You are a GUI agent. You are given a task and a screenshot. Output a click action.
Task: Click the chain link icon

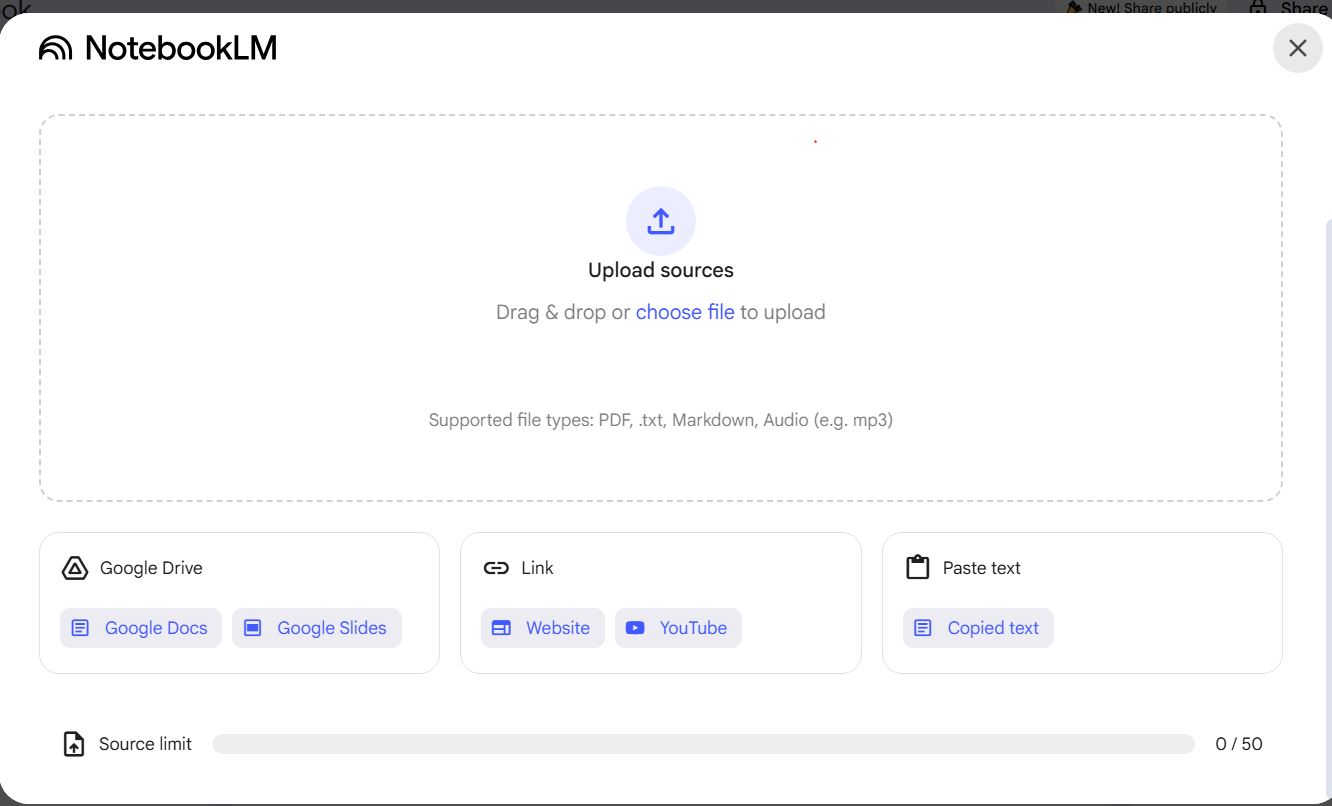coord(496,568)
